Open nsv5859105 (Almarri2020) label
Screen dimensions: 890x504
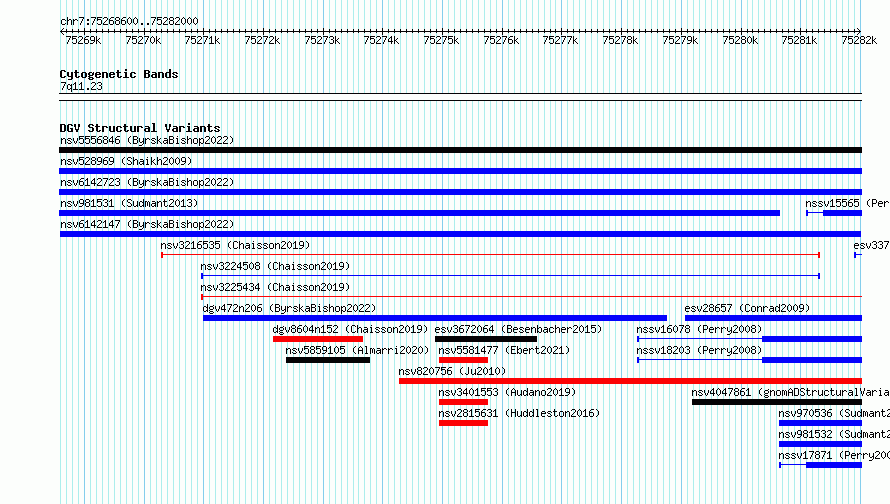pos(357,350)
